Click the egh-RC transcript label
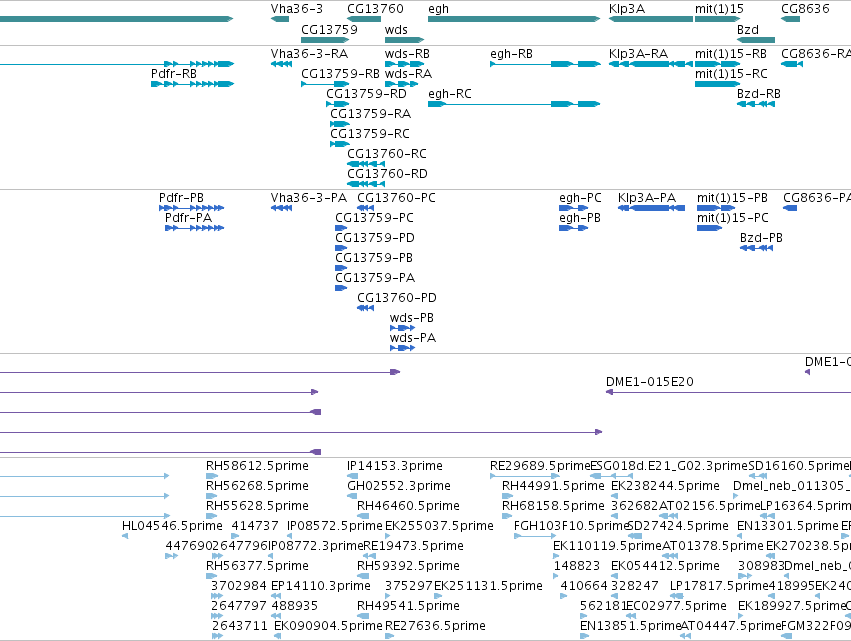The width and height of the screenshot is (851, 641). [x=450, y=93]
